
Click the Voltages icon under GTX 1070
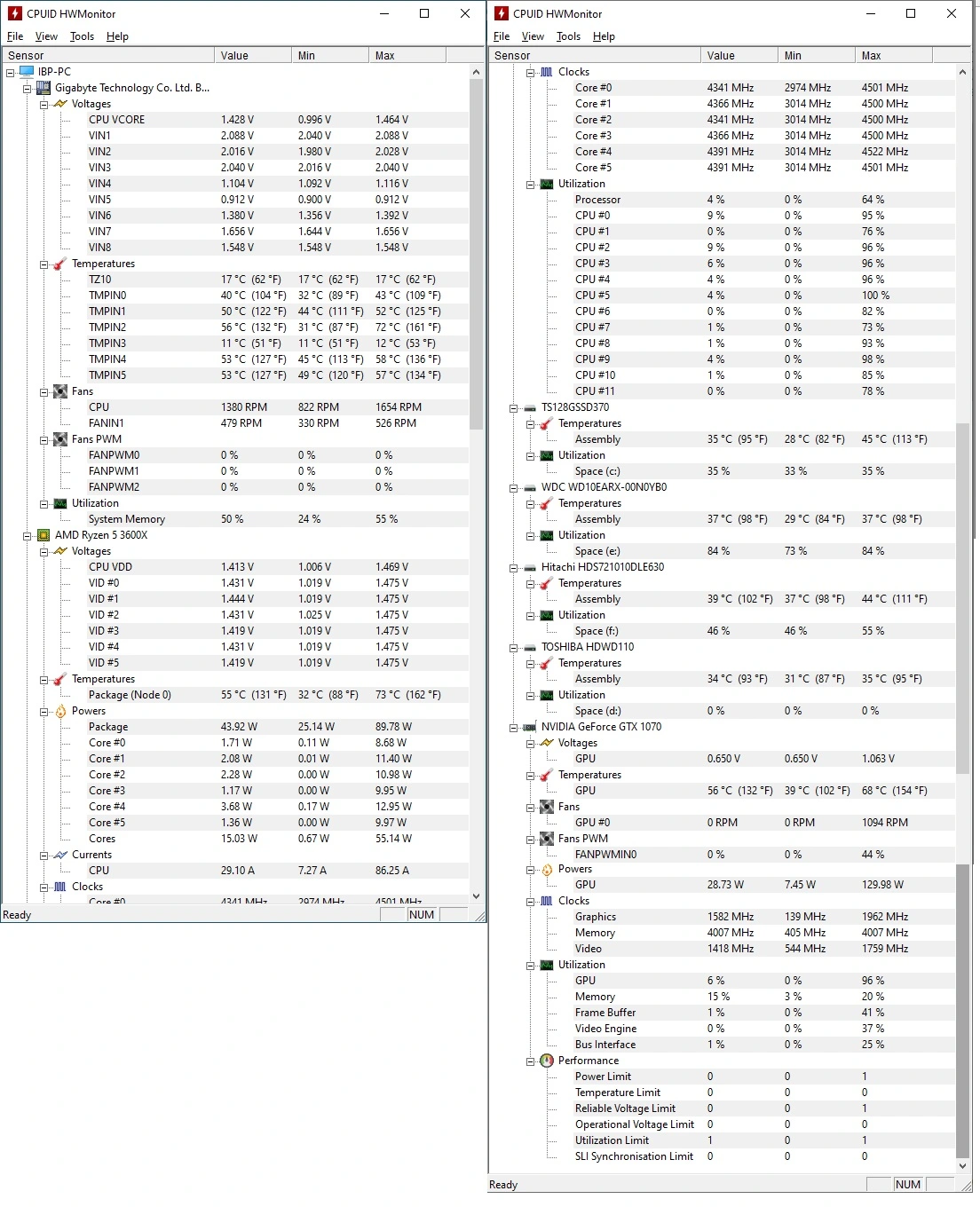point(547,743)
